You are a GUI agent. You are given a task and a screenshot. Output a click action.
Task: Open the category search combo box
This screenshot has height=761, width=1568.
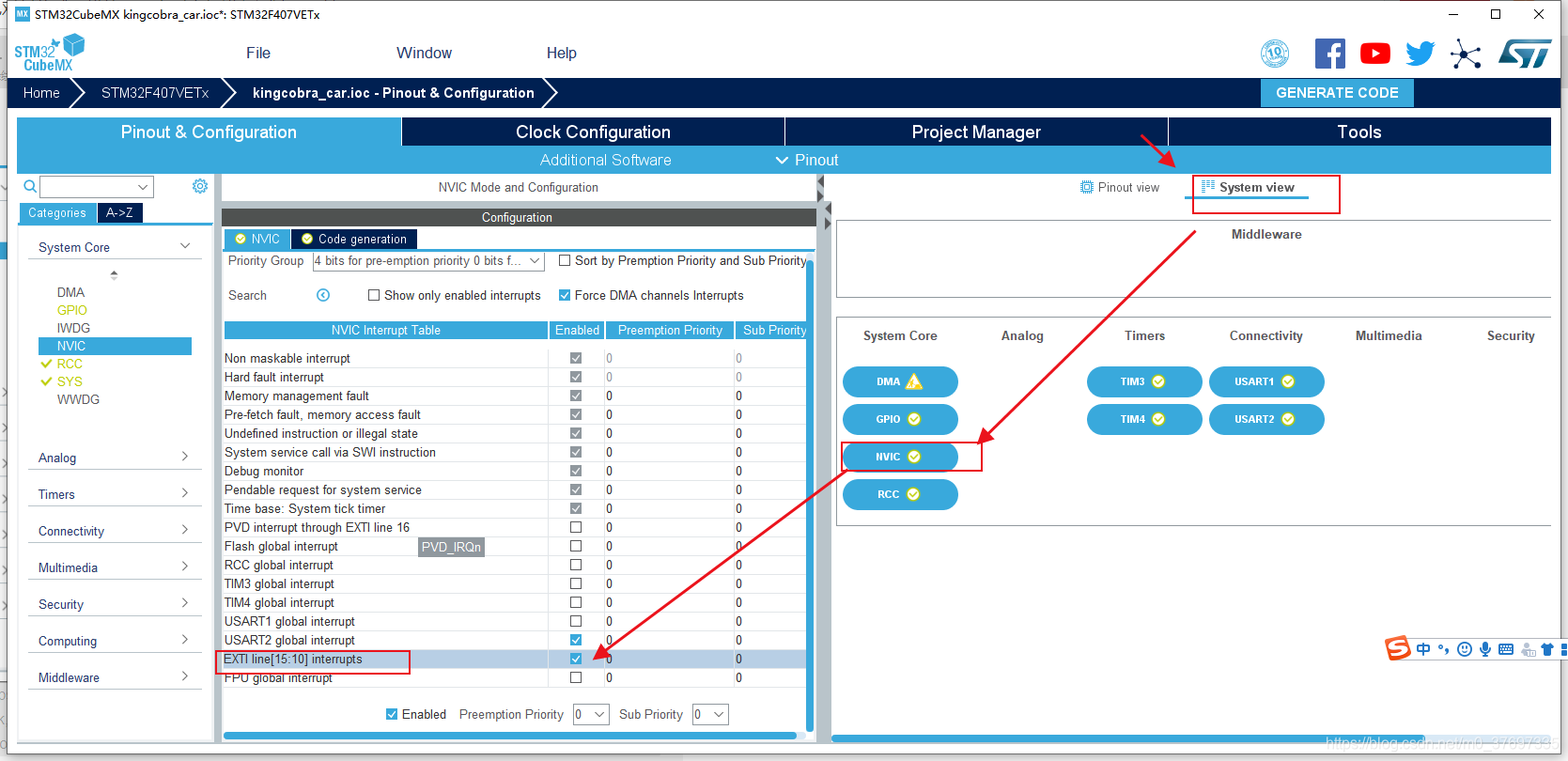(97, 187)
